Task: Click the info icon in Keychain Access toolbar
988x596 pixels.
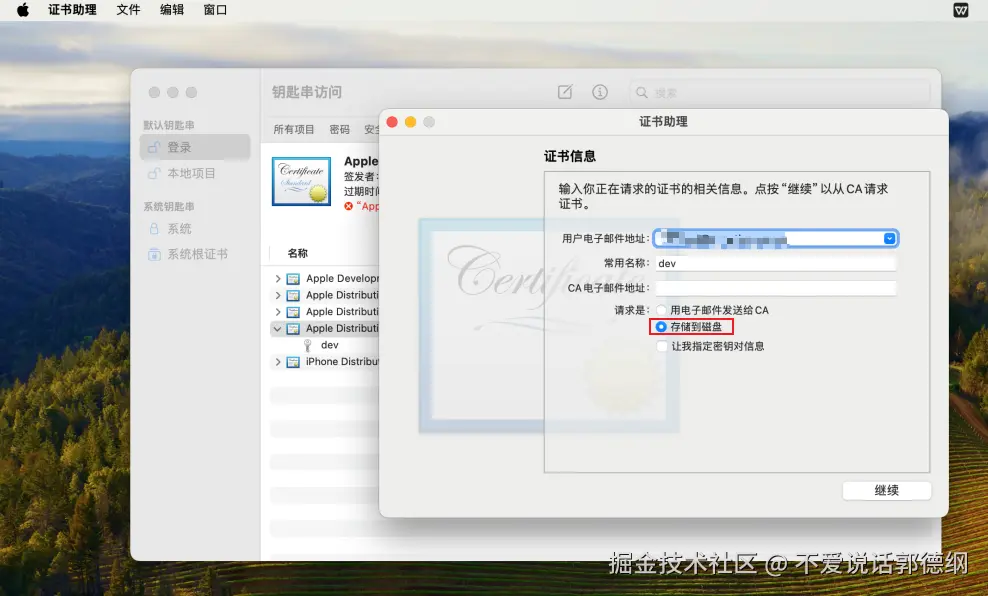Action: pyautogui.click(x=600, y=92)
